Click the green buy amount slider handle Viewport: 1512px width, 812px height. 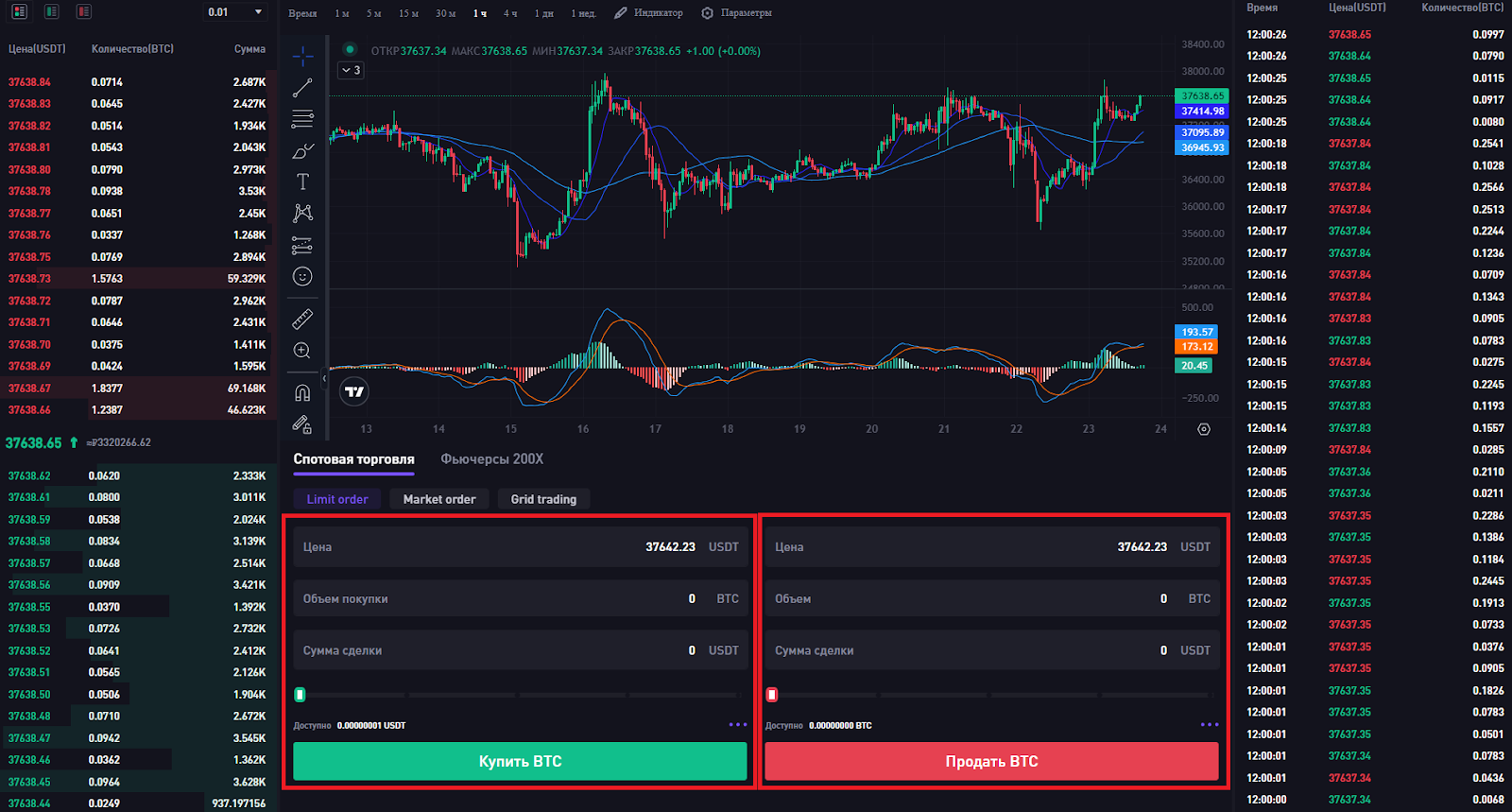300,695
